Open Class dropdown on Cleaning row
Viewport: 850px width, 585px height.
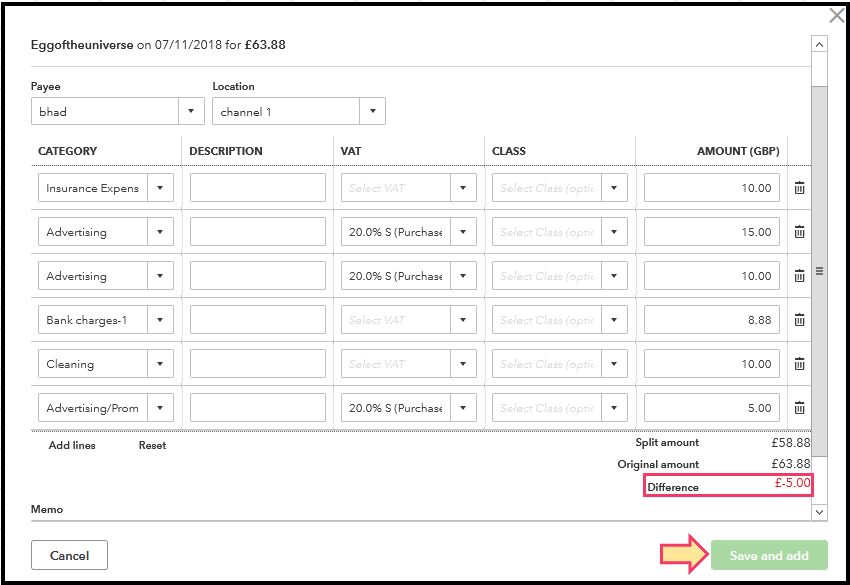614,364
